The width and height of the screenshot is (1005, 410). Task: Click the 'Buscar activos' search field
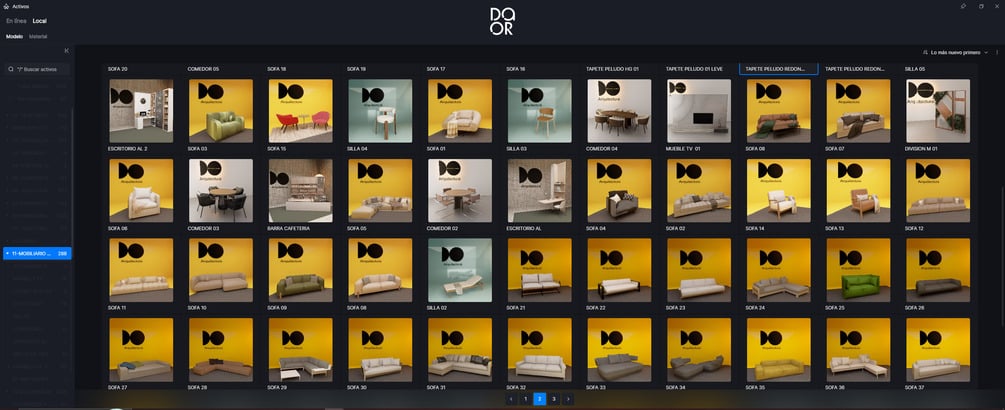37,69
